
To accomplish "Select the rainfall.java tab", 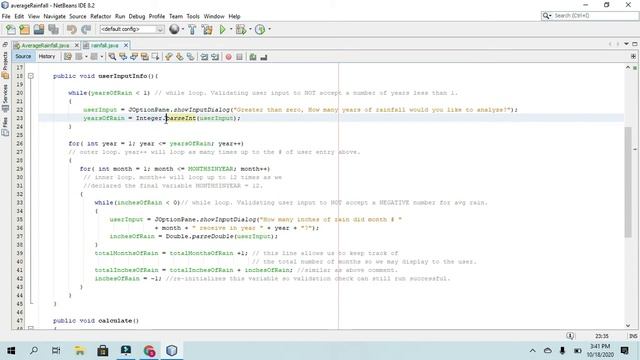I will 104,45.
